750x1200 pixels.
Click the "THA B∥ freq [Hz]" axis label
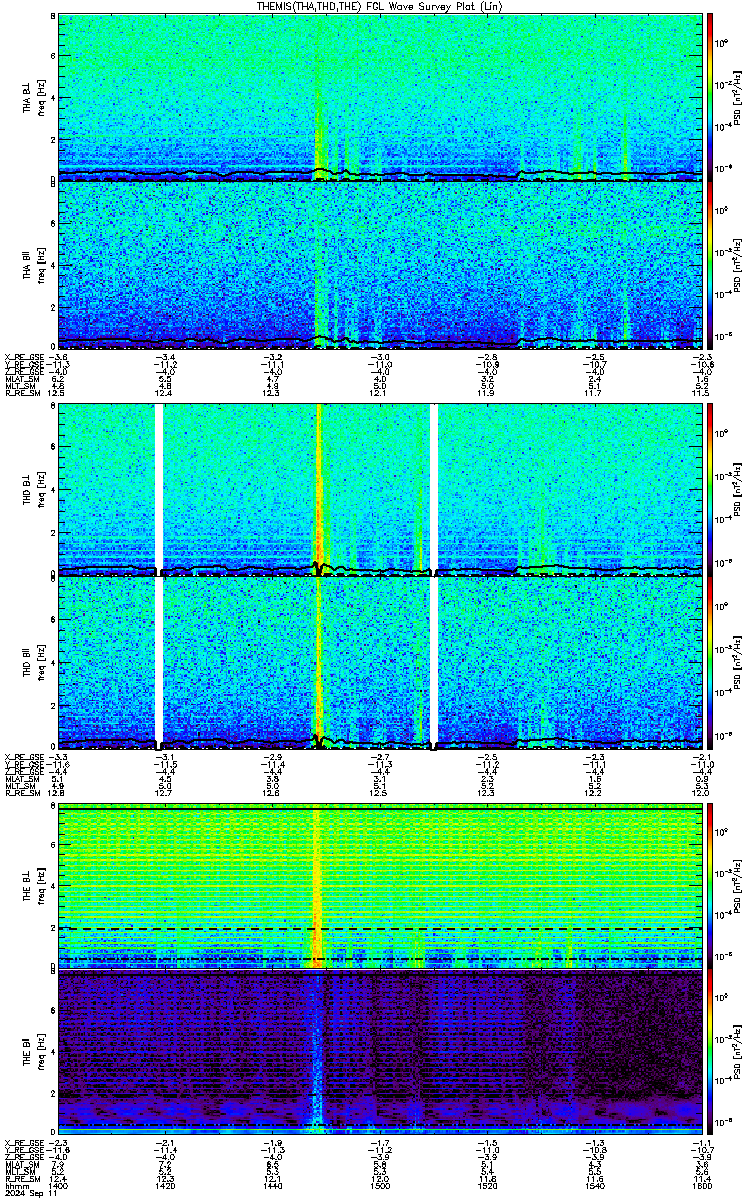point(32,265)
